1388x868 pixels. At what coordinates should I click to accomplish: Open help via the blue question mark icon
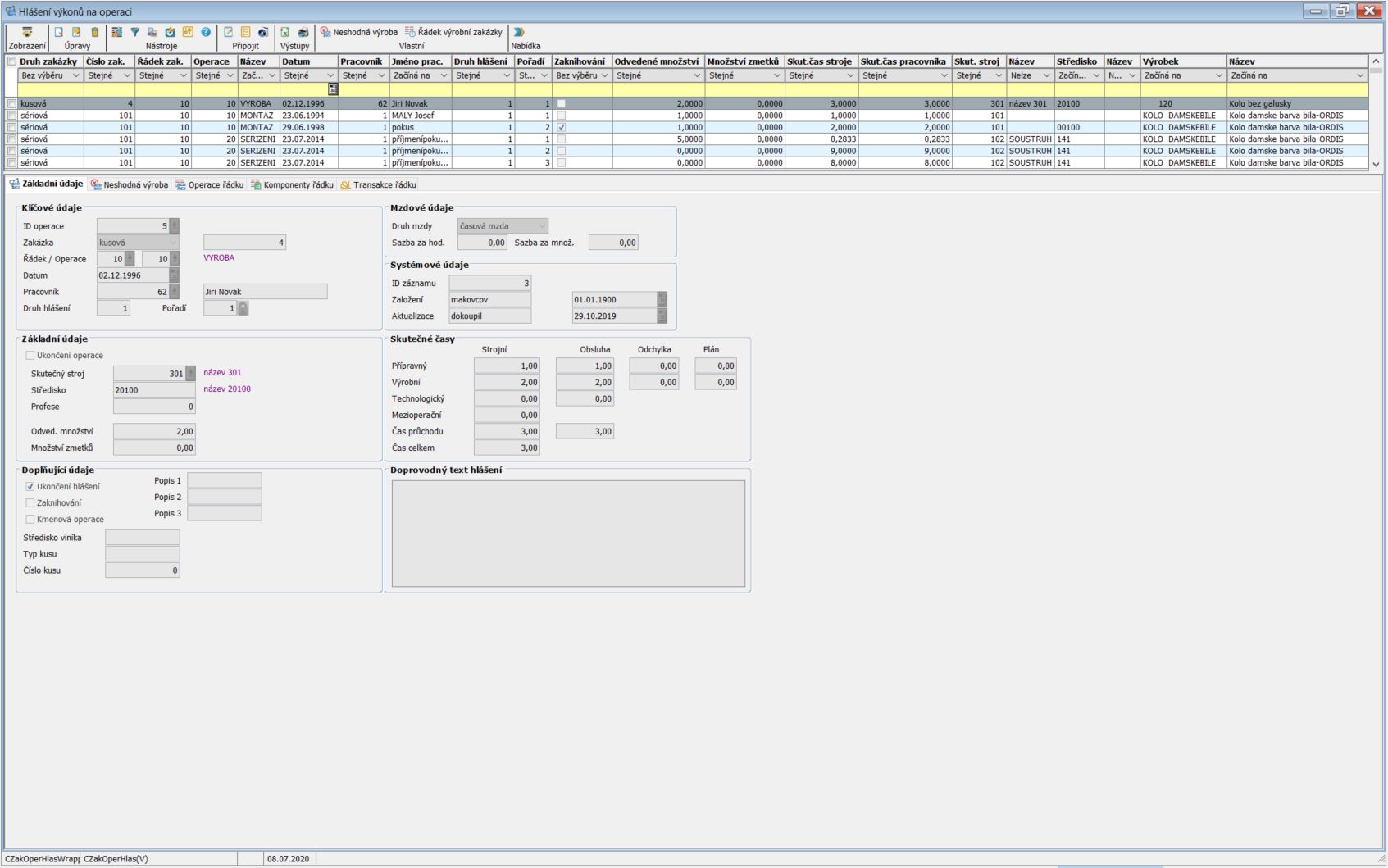[206, 32]
